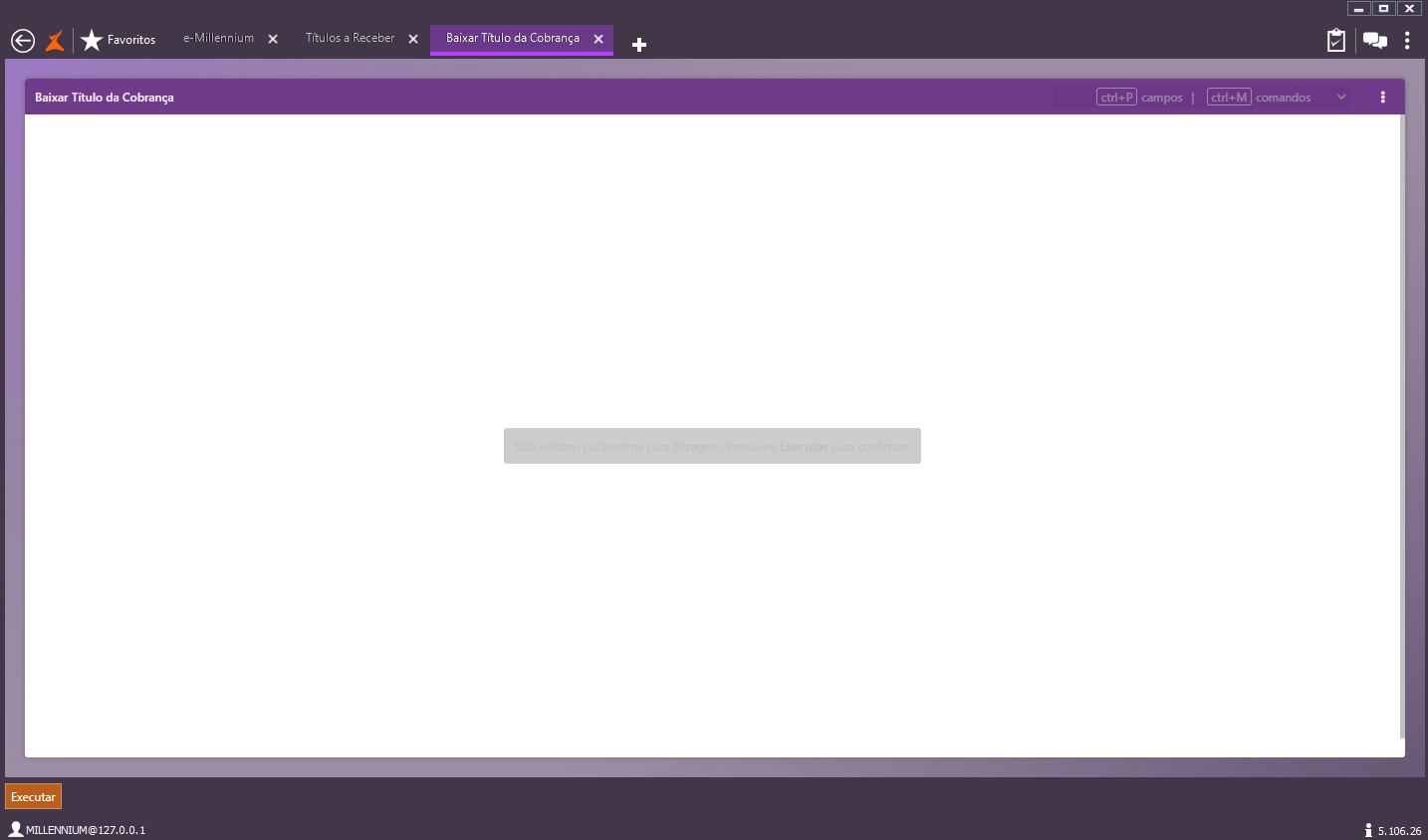Image resolution: width=1428 pixels, height=840 pixels.
Task: Click the orange Millennium logo icon
Action: pyautogui.click(x=55, y=40)
